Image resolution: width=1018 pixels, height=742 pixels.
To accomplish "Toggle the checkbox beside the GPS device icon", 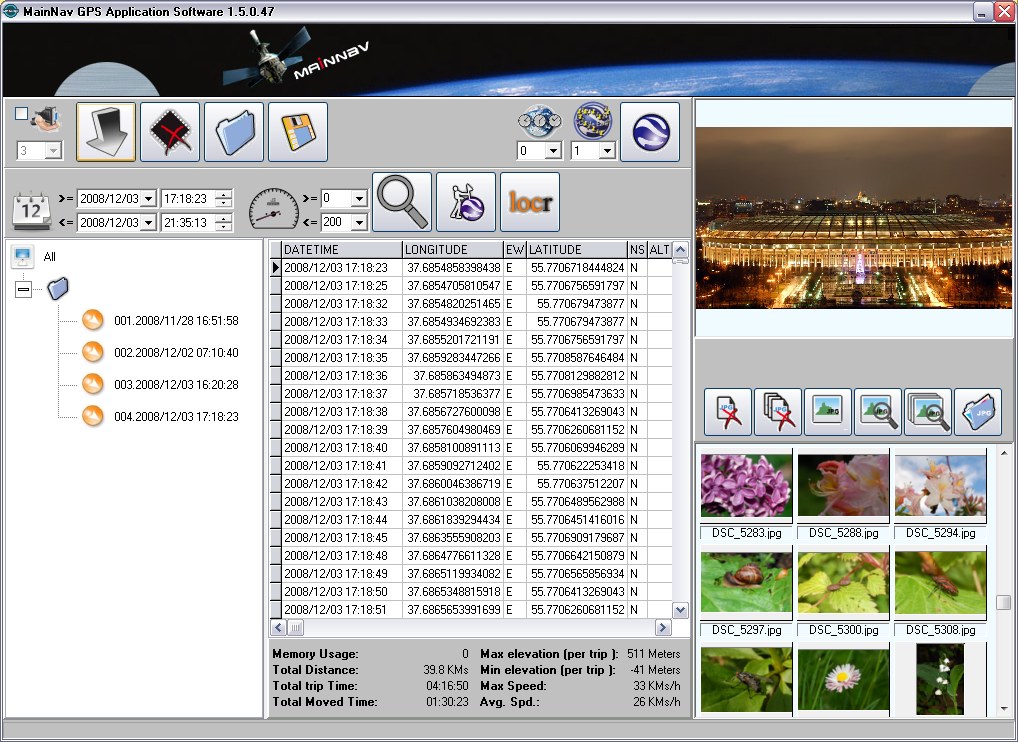I will click(x=21, y=113).
